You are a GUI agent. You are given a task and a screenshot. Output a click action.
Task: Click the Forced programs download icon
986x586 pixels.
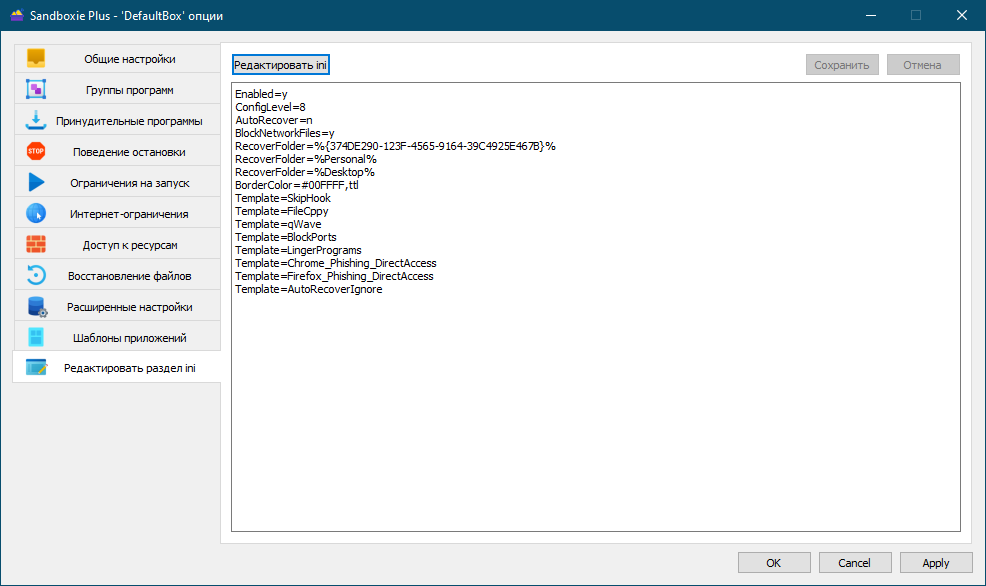(36, 120)
